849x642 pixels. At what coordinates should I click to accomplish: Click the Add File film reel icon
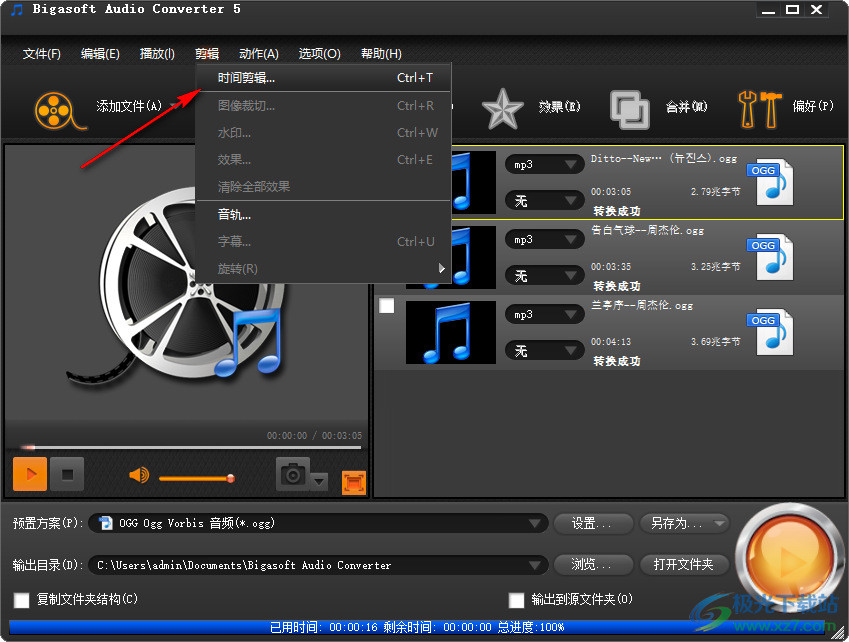pos(60,110)
